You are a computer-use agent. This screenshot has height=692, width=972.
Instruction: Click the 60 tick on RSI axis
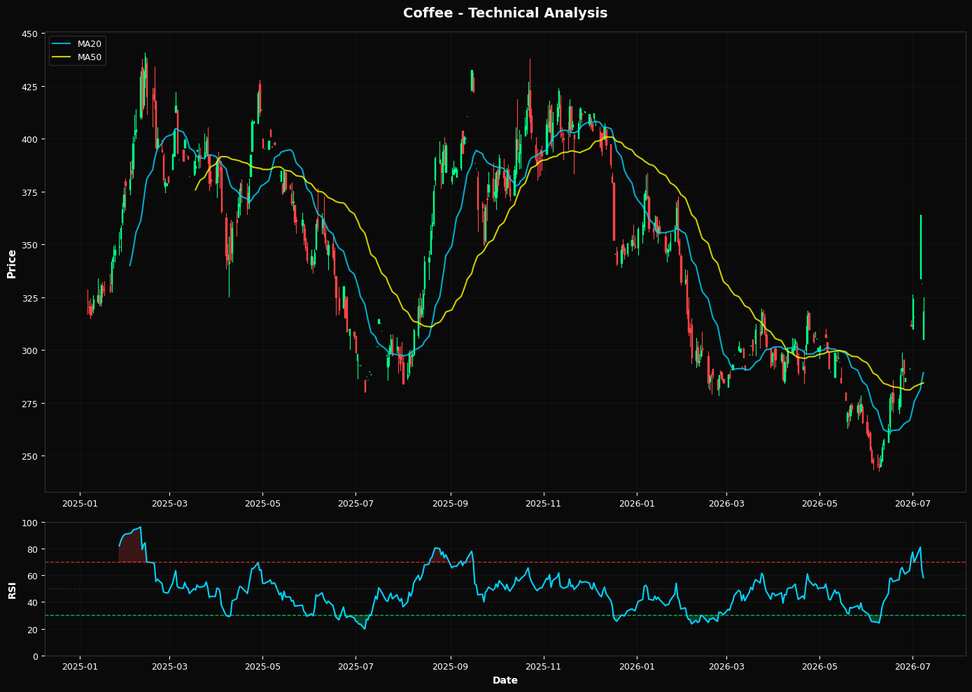click(x=32, y=576)
